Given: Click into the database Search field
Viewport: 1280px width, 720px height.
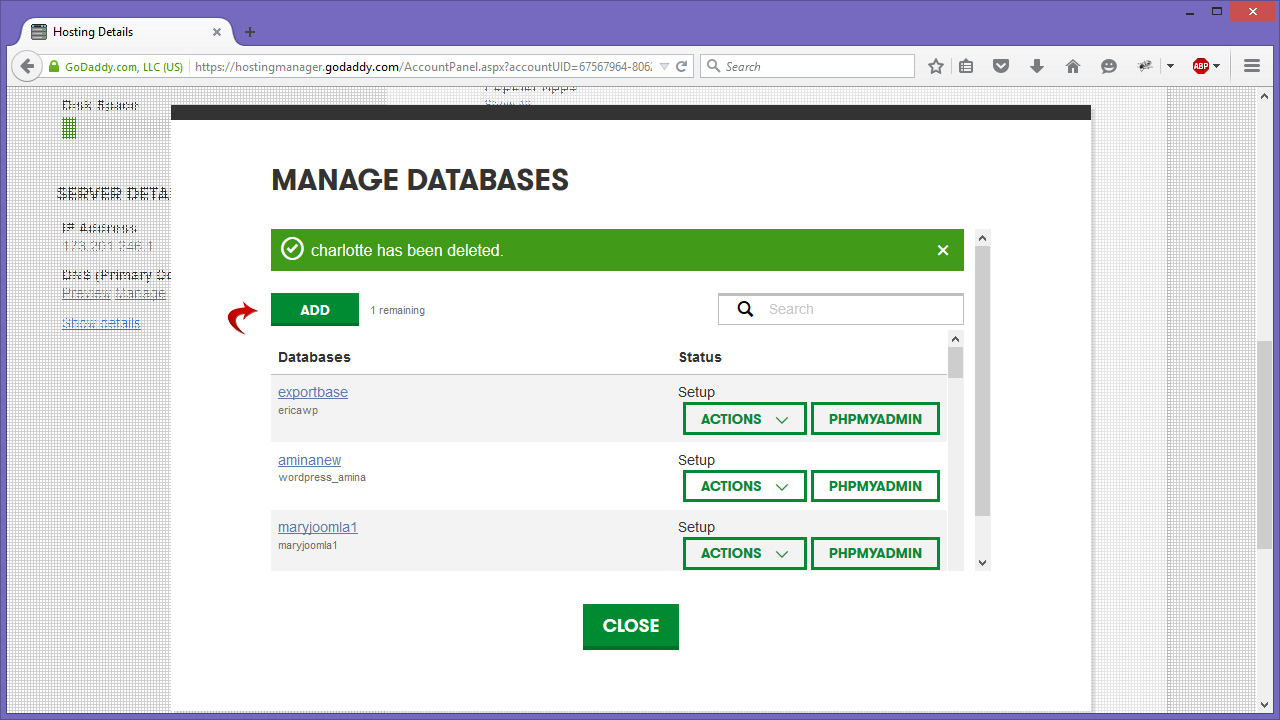Looking at the screenshot, I should tap(841, 309).
